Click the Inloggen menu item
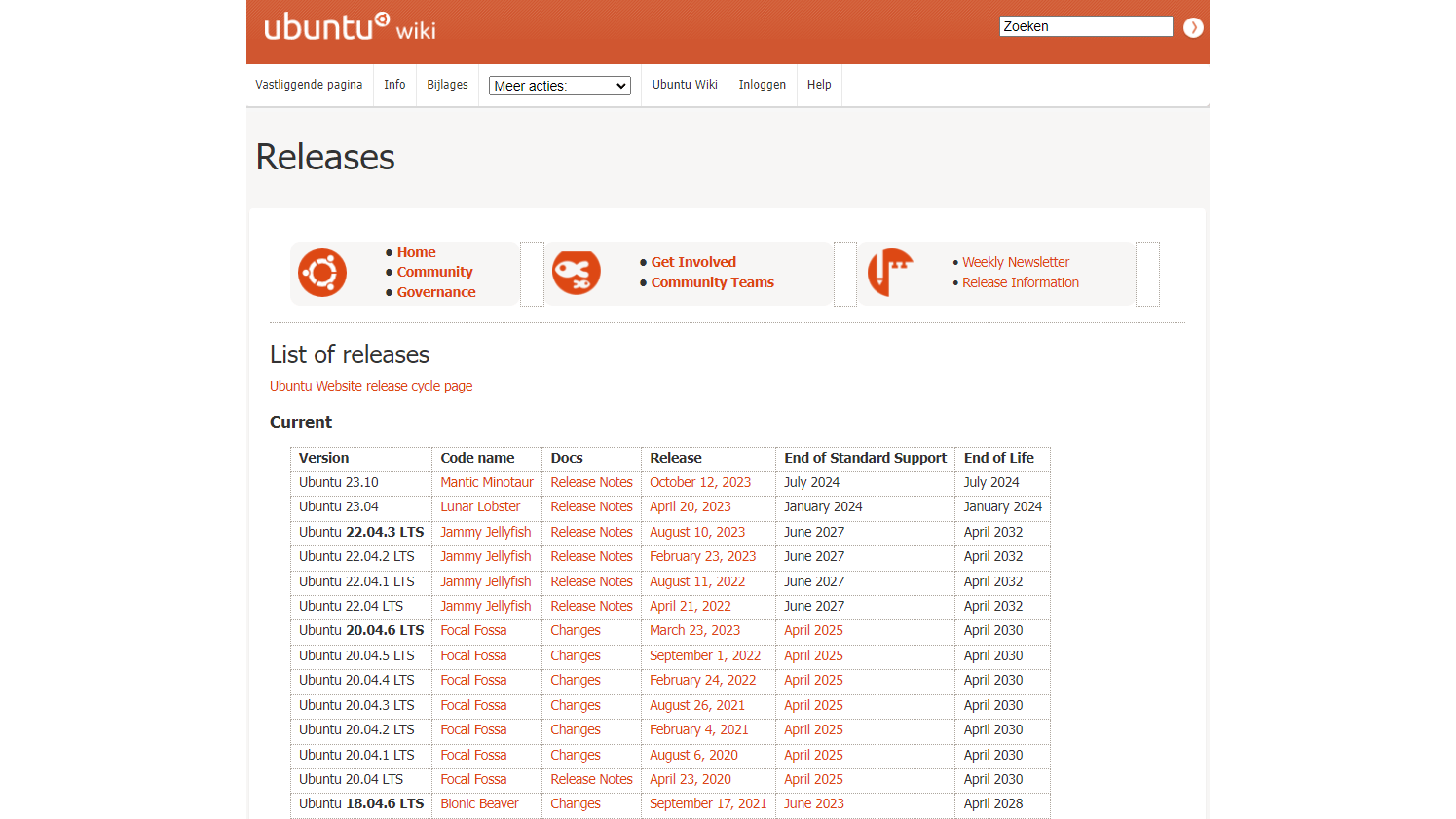Screen dimensions: 1456x819 pos(763,85)
